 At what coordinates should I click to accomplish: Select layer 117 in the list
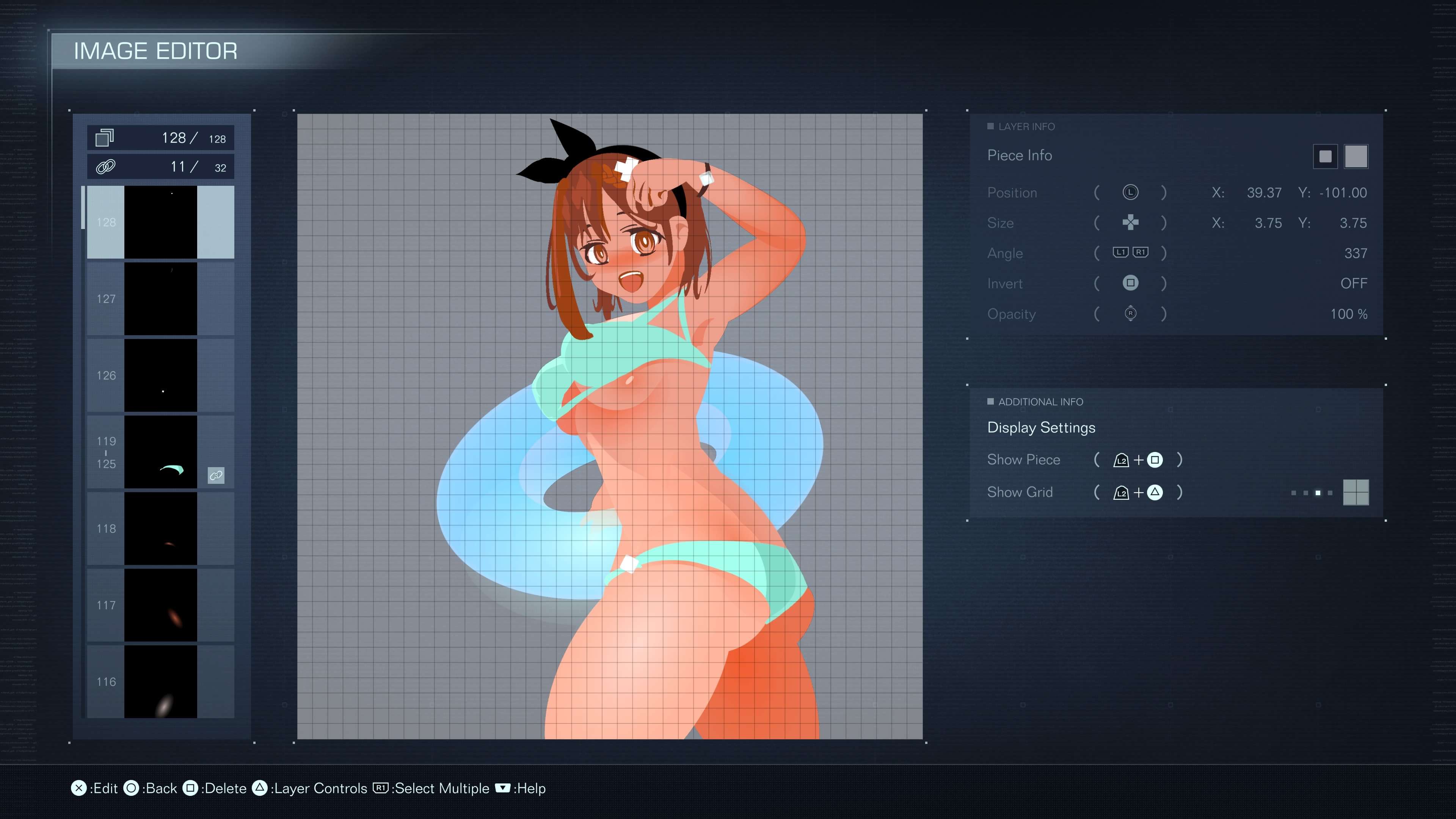coord(160,606)
